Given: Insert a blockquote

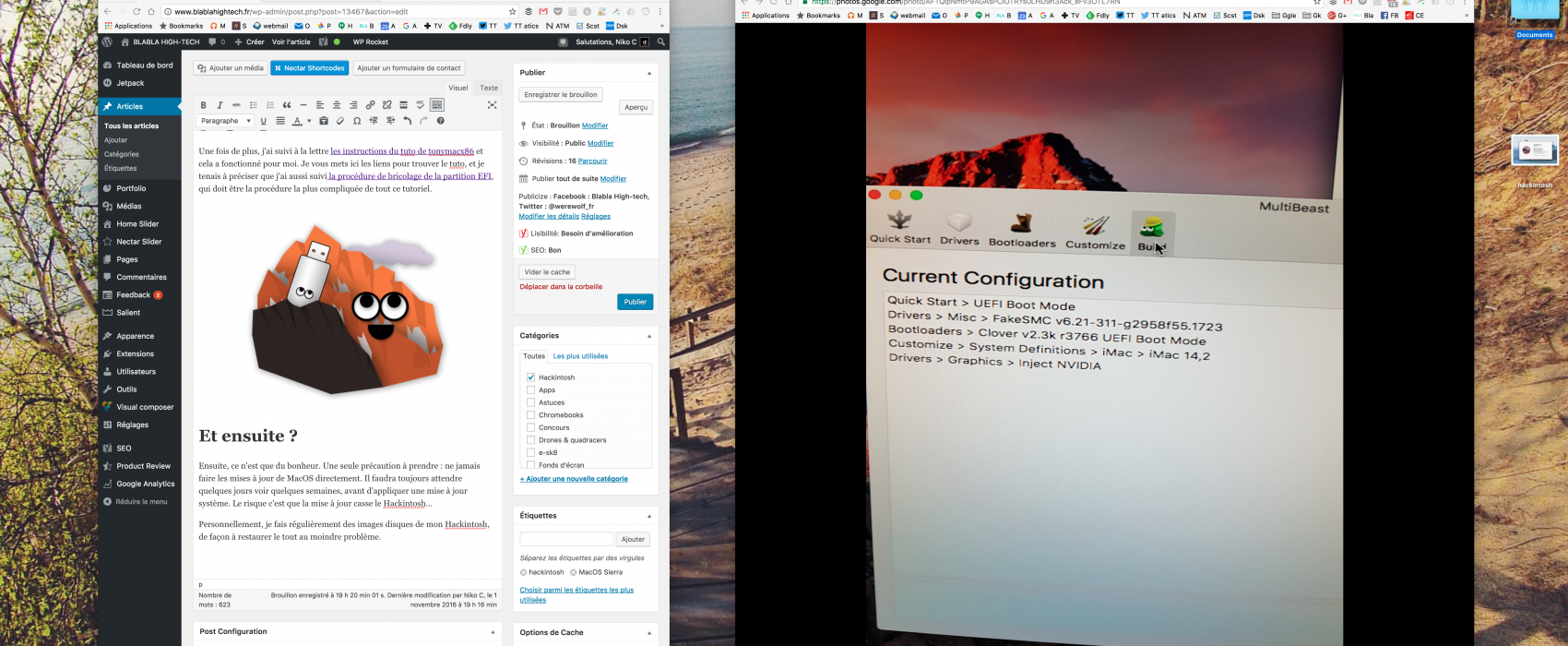Looking at the screenshot, I should click(287, 105).
